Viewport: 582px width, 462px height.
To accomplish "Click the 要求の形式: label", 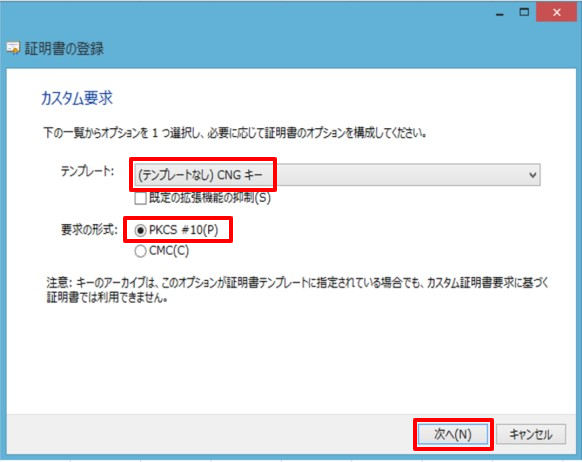I will pyautogui.click(x=89, y=230).
